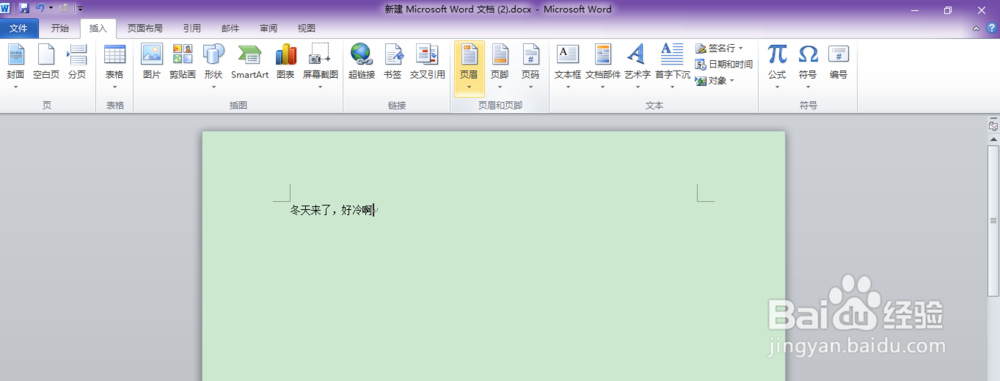
Task: Expand the shapes (形状) dropdown arrow
Action: pyautogui.click(x=213, y=87)
